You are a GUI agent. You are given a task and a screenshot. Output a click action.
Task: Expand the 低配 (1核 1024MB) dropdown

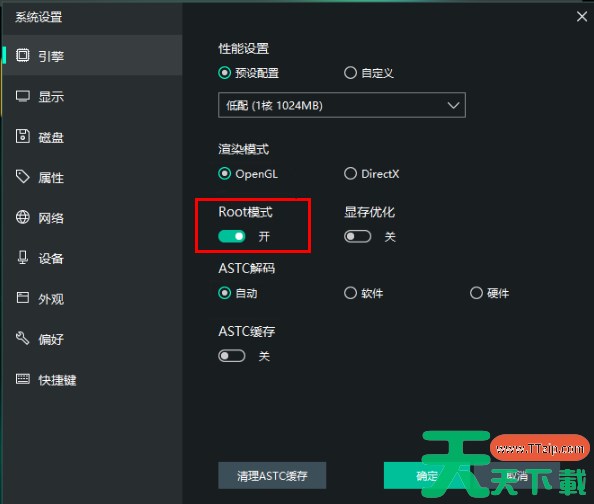coord(342,105)
